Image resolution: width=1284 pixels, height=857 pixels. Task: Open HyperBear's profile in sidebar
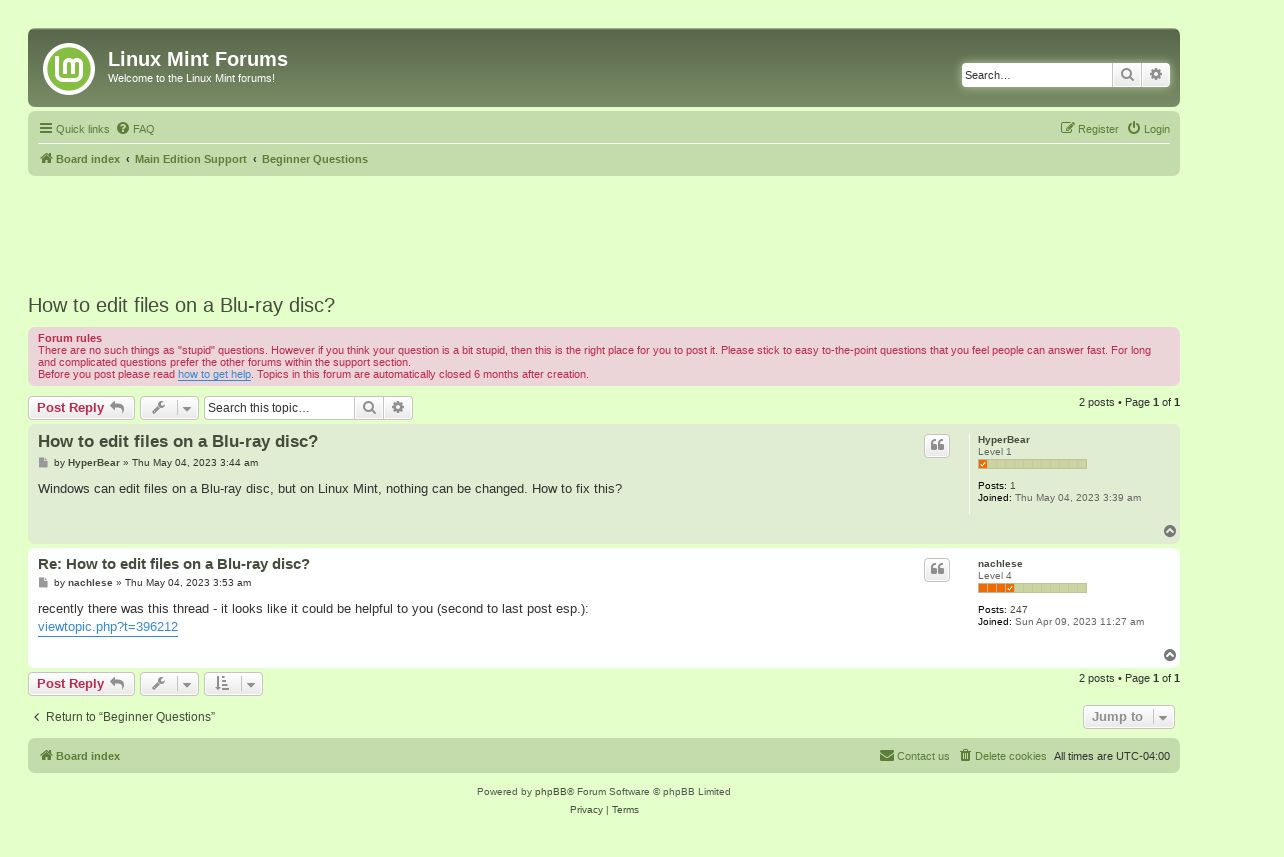(x=1004, y=440)
